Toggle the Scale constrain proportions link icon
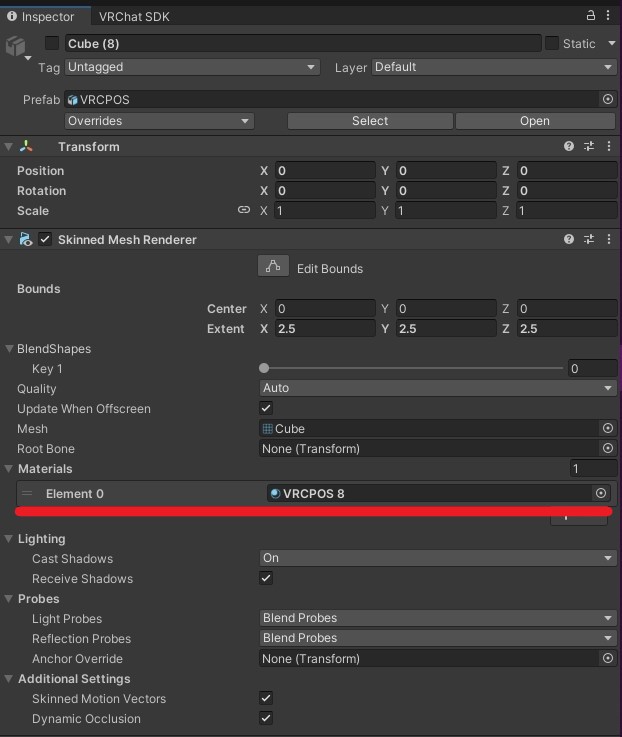Image resolution: width=622 pixels, height=737 pixels. (244, 210)
